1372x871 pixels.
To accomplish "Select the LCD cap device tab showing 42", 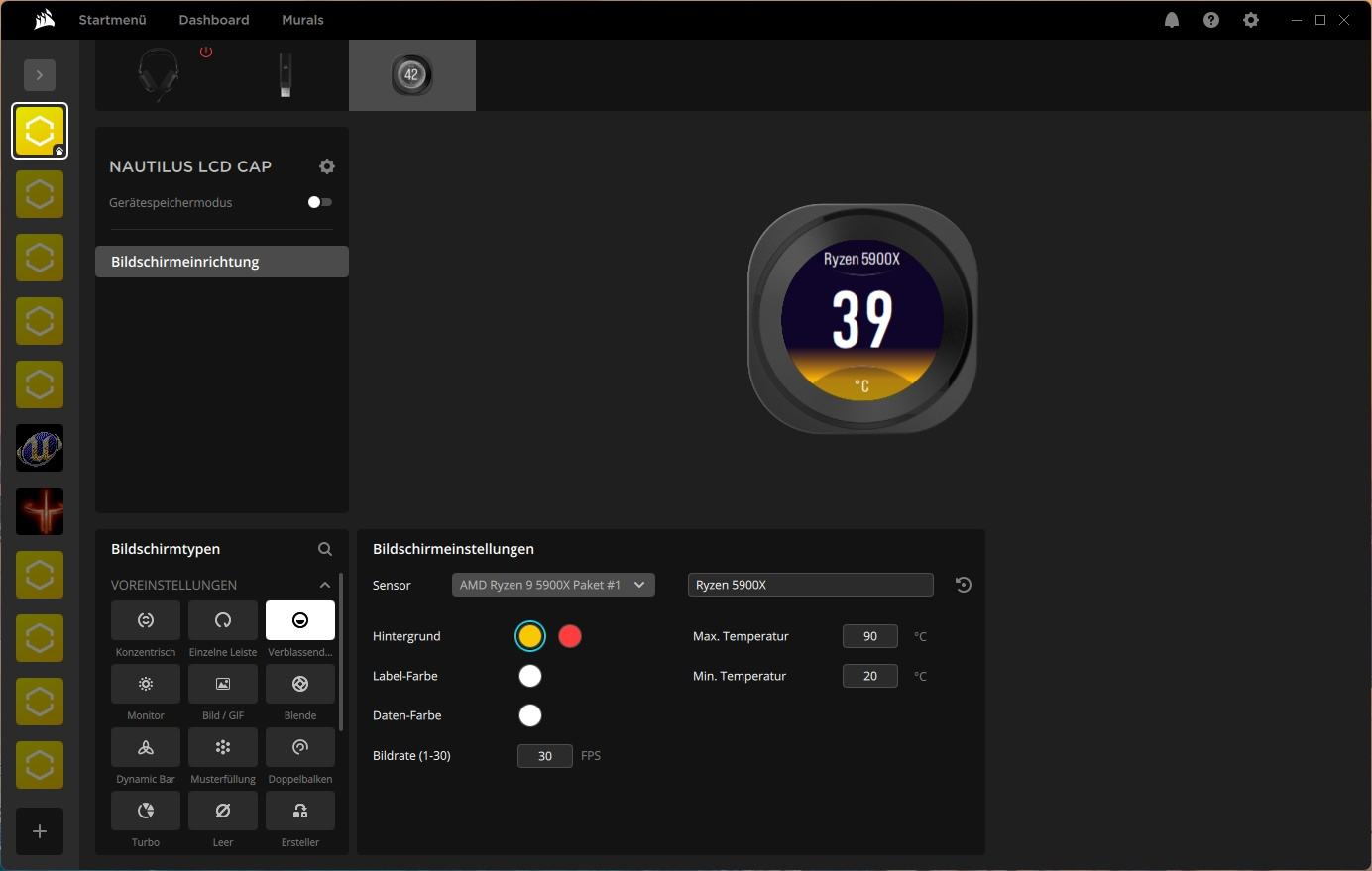I will [x=412, y=75].
